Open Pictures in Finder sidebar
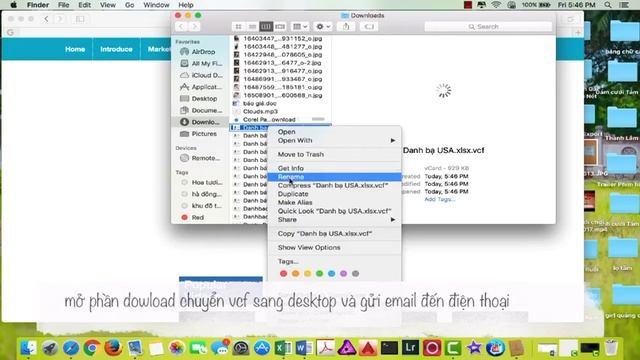Image resolution: width=640 pixels, height=360 pixels. [x=199, y=134]
